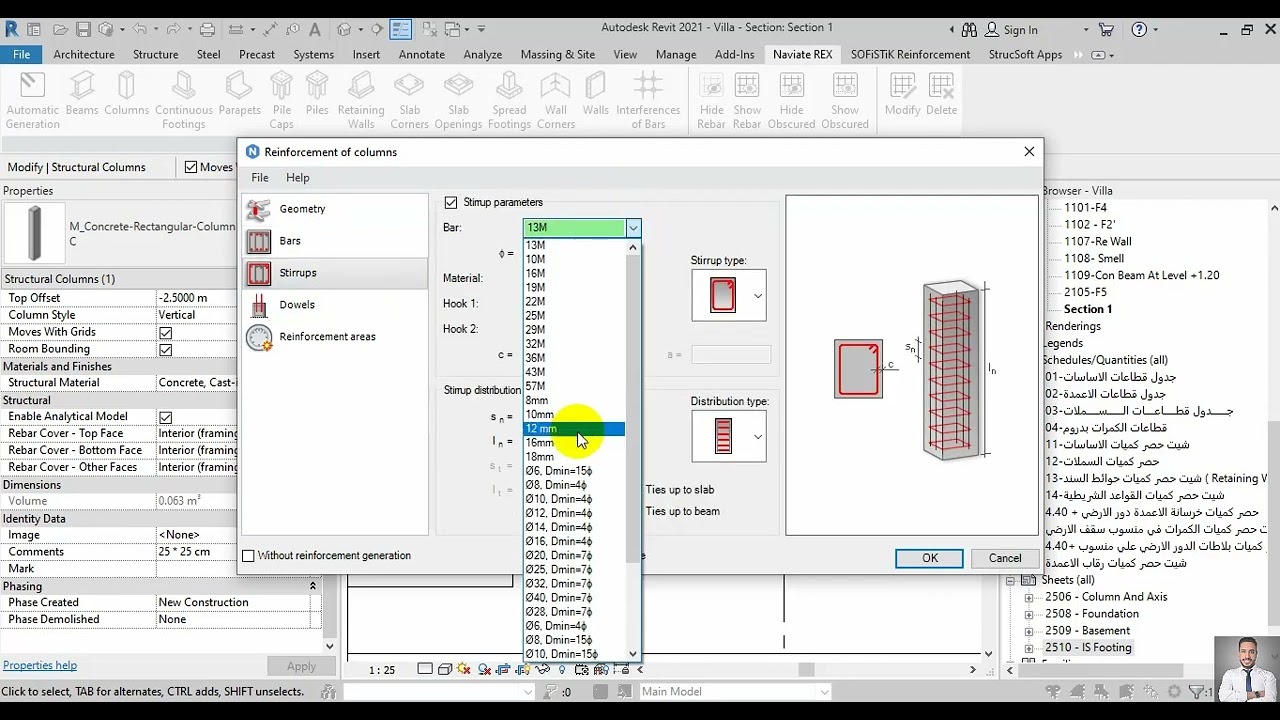Image resolution: width=1280 pixels, height=720 pixels.
Task: Click the Wall Corners tool
Action: point(556,100)
